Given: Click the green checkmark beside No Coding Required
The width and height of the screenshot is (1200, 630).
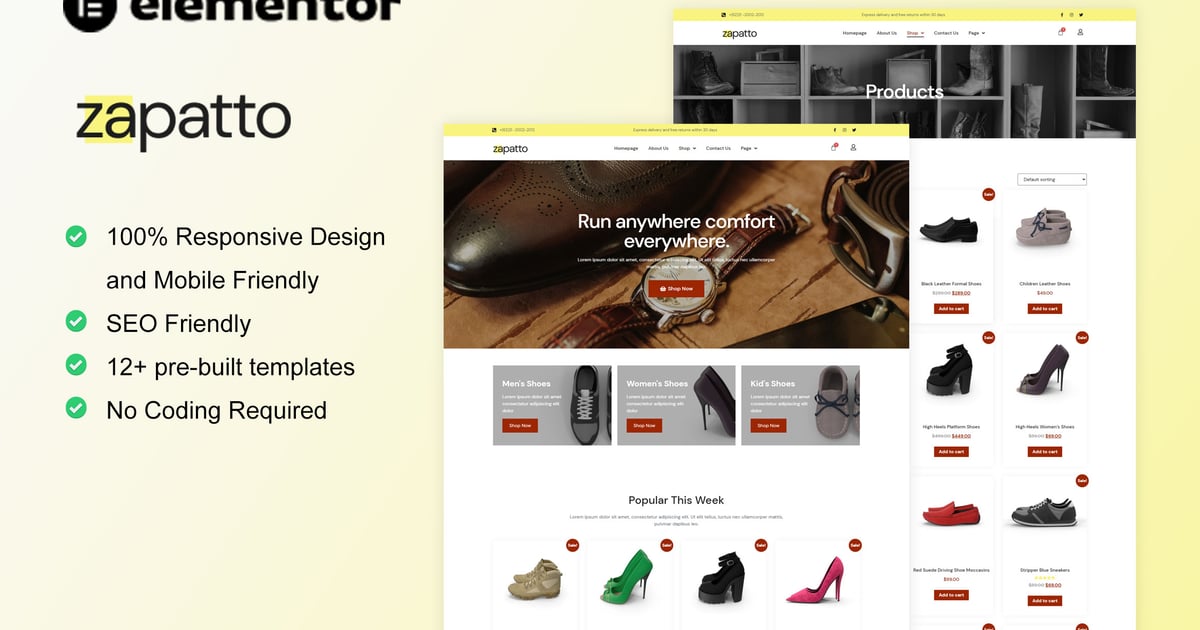Looking at the screenshot, I should pos(76,408).
